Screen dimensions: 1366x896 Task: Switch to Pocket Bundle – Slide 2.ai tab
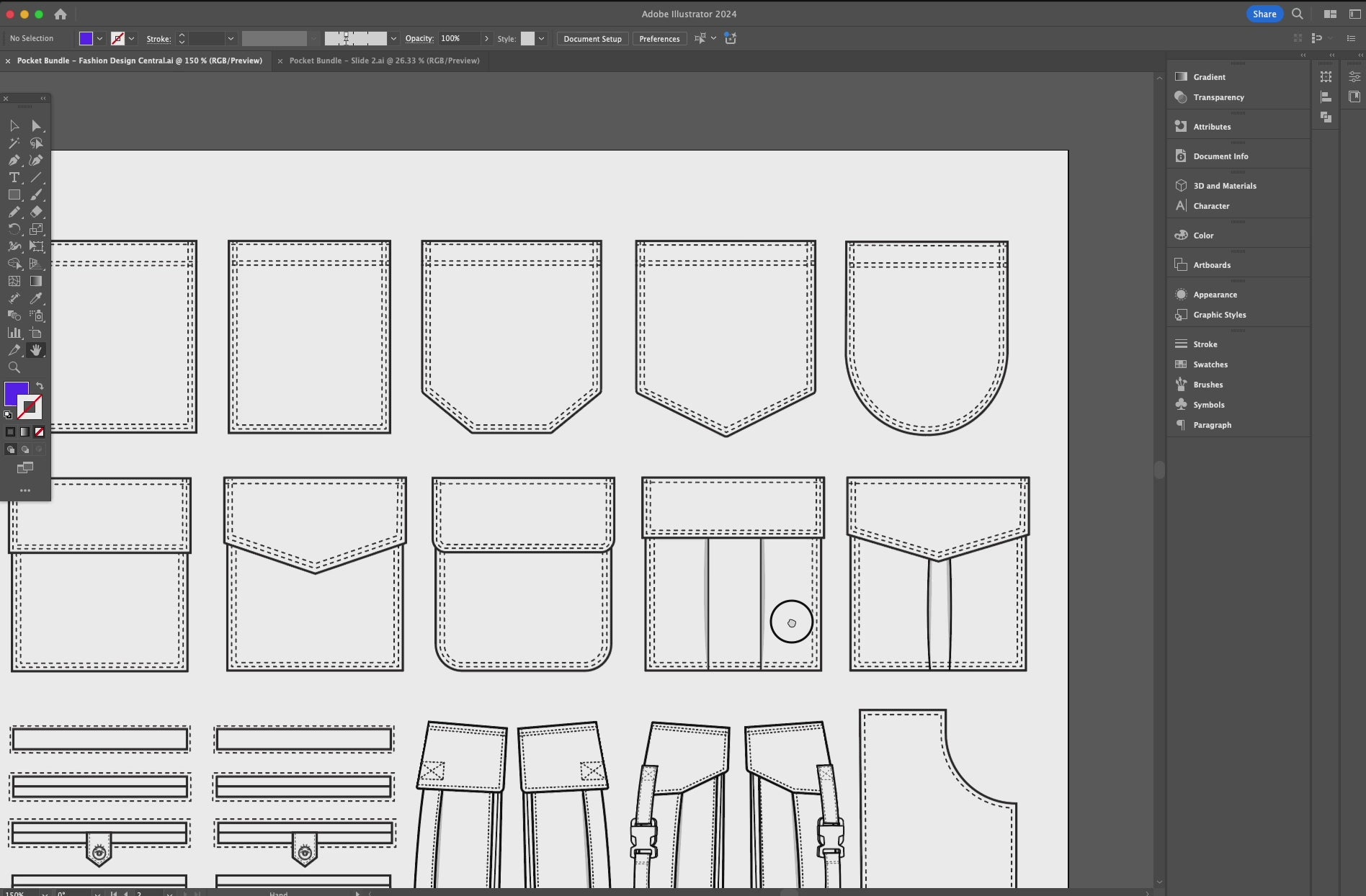(384, 61)
